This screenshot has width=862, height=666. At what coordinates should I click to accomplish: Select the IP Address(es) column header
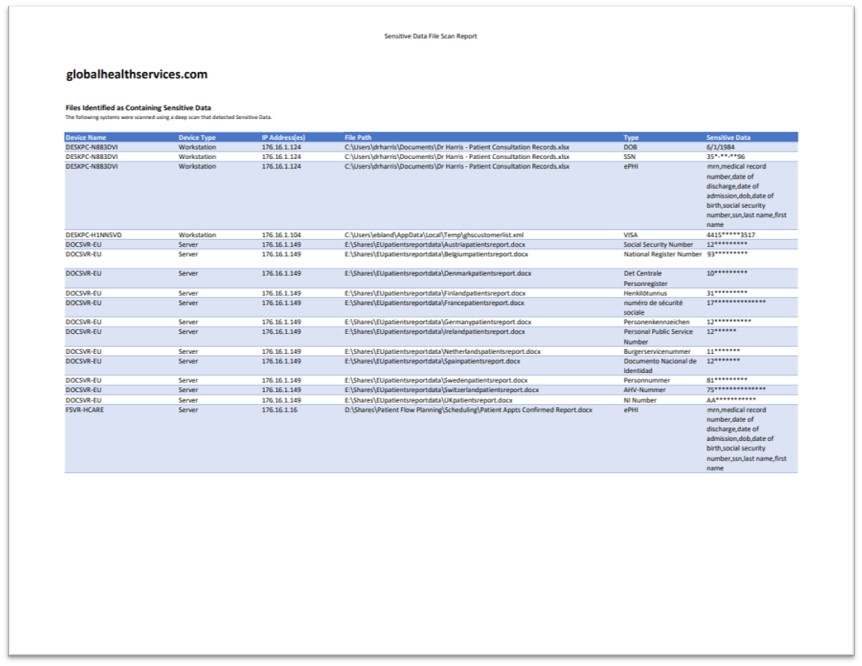(x=283, y=137)
